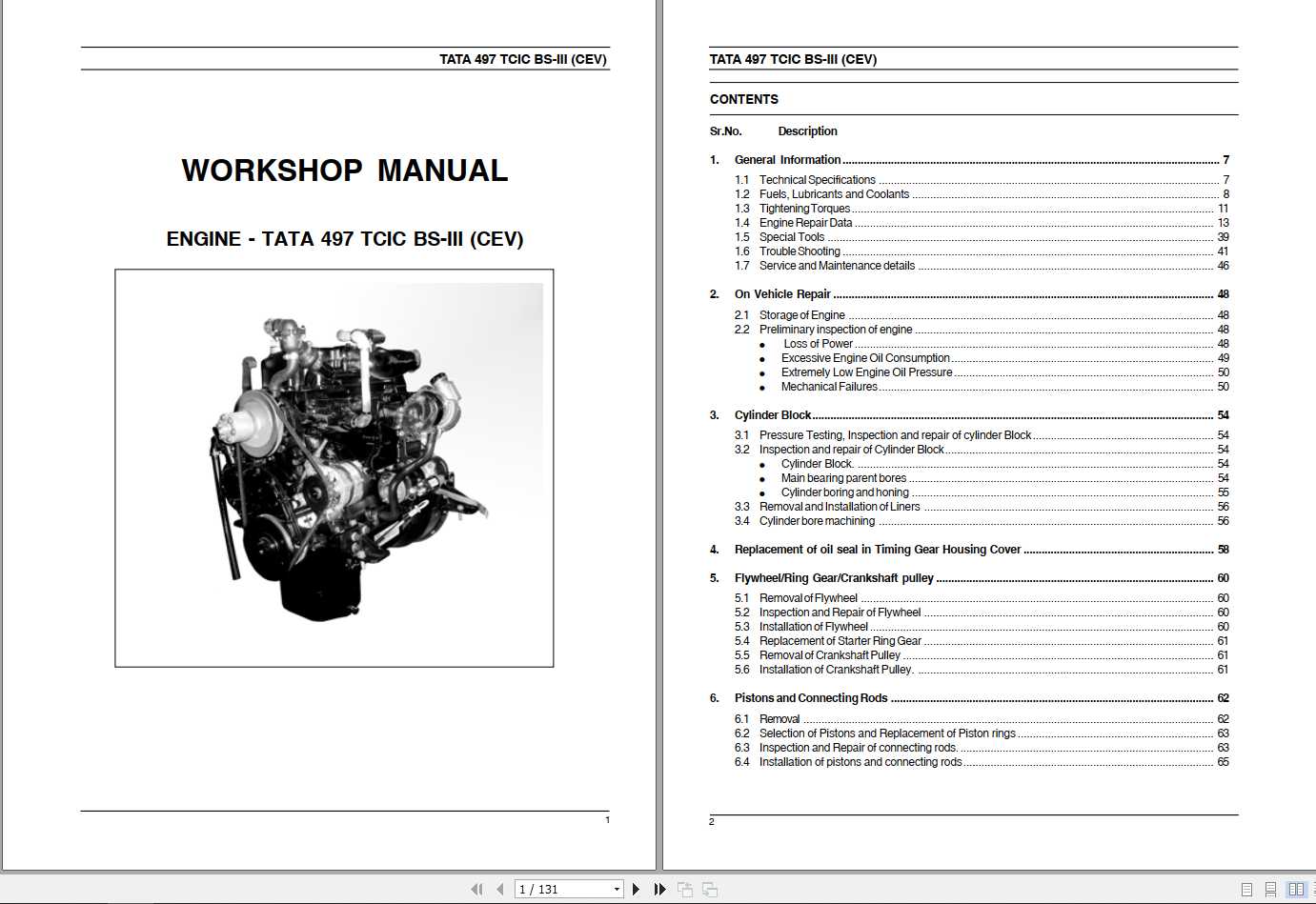Click the next view icon

(x=710, y=889)
